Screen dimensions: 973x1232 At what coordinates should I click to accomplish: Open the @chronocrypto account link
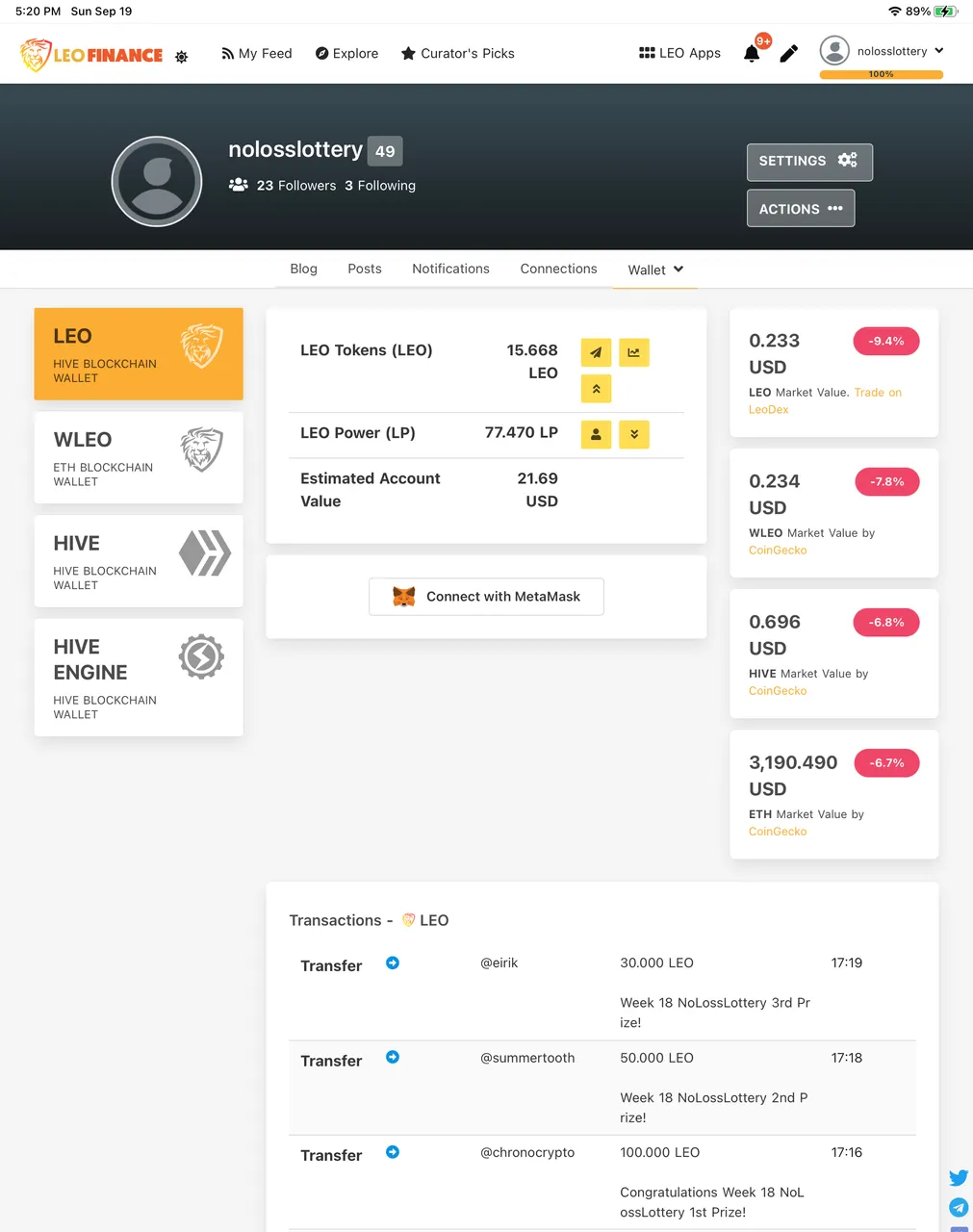(527, 1152)
